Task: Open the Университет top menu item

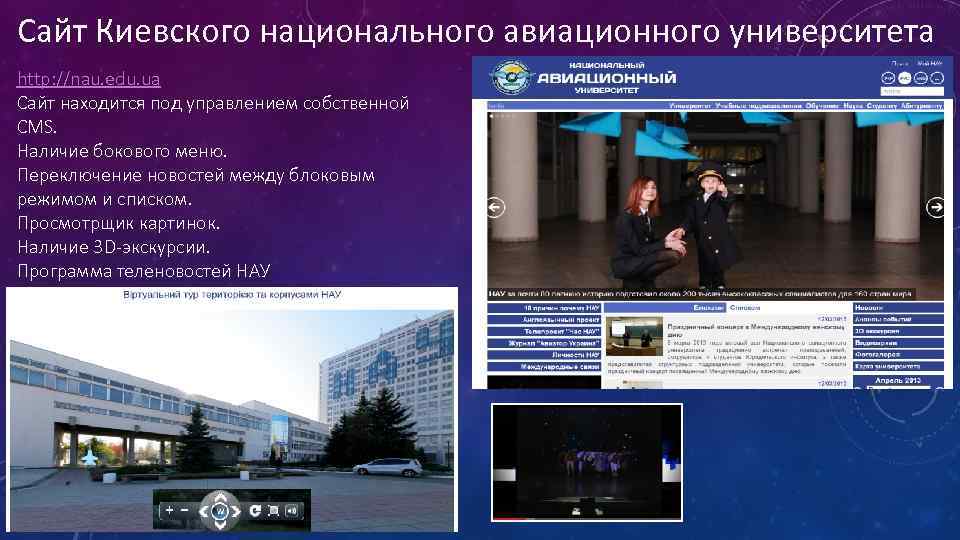Action: tap(690, 106)
